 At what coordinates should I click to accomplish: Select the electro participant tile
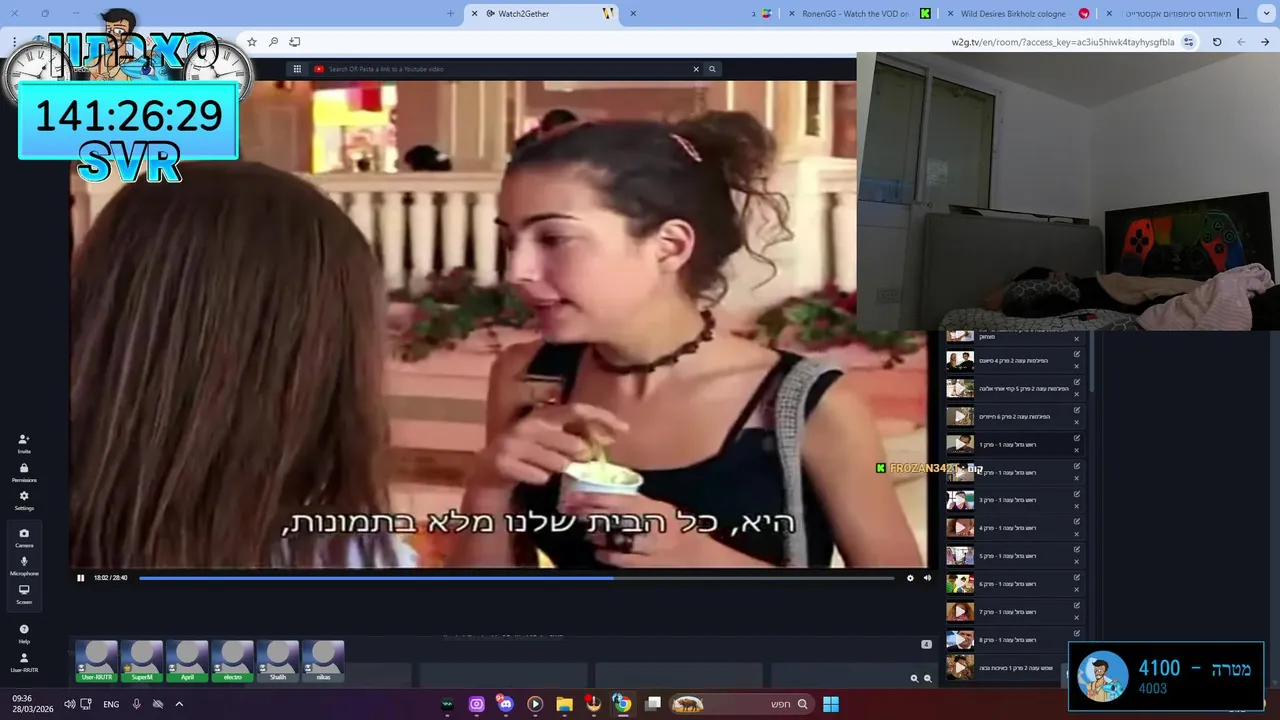click(233, 661)
